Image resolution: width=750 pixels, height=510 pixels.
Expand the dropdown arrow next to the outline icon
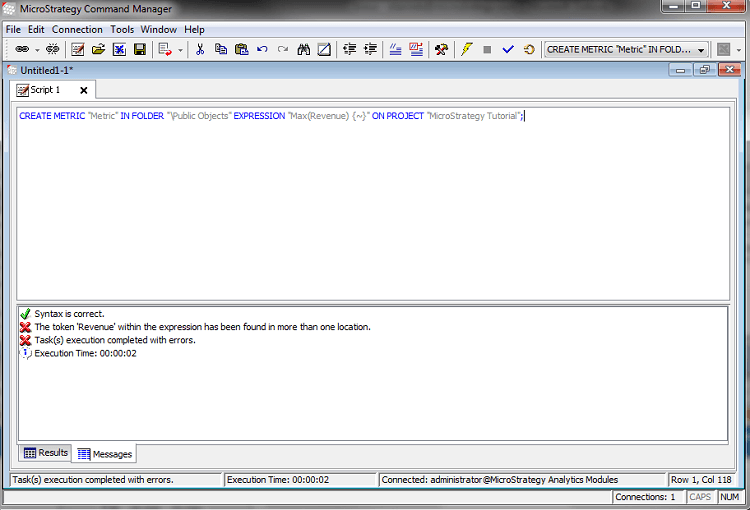(180, 50)
